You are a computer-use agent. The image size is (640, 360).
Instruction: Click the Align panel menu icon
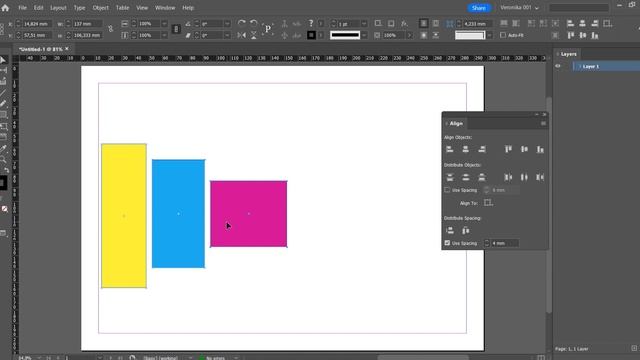[543, 123]
